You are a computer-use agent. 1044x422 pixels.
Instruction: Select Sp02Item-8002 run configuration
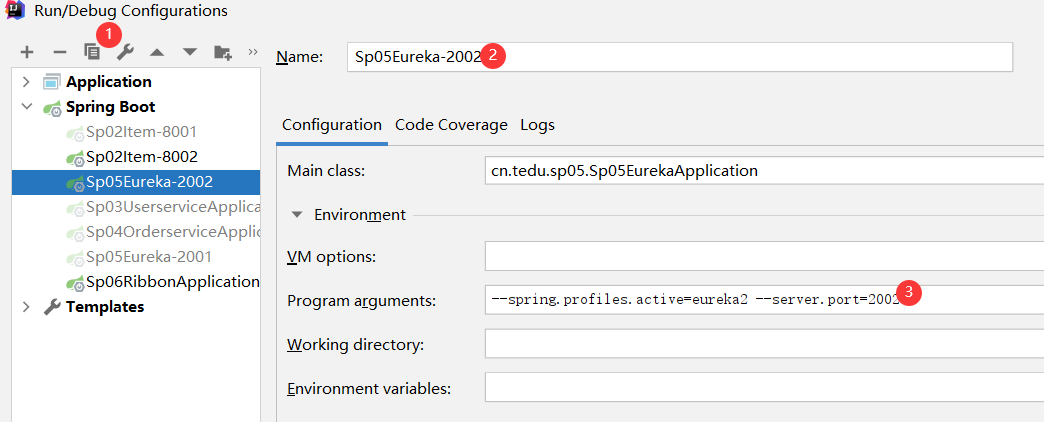coord(141,157)
